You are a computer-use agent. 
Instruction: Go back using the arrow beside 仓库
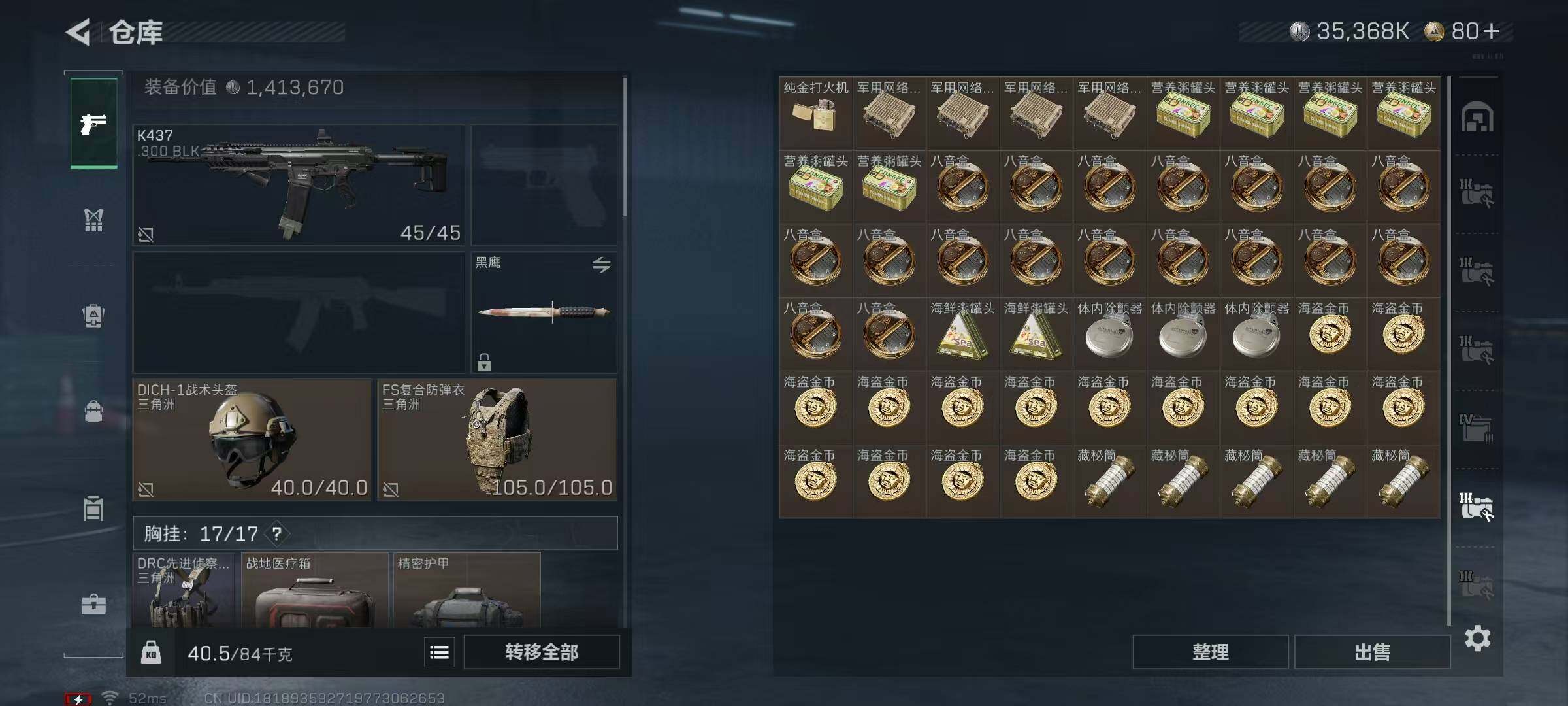click(78, 32)
